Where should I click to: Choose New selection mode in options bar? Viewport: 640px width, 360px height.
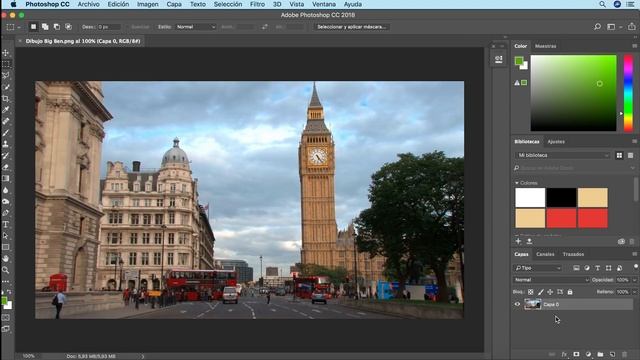[33, 27]
